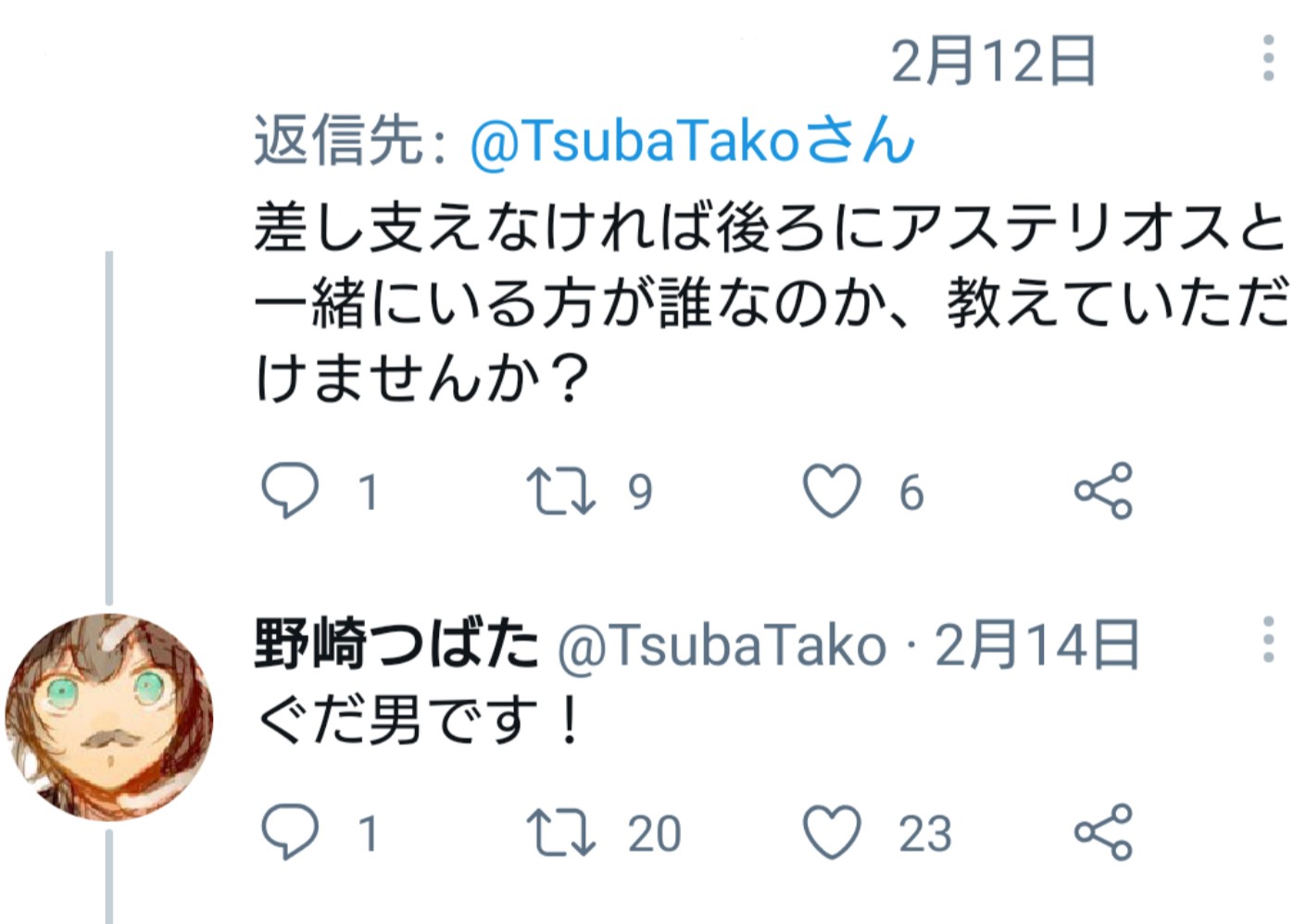Retweet the February 12 tweet

[x=559, y=490]
